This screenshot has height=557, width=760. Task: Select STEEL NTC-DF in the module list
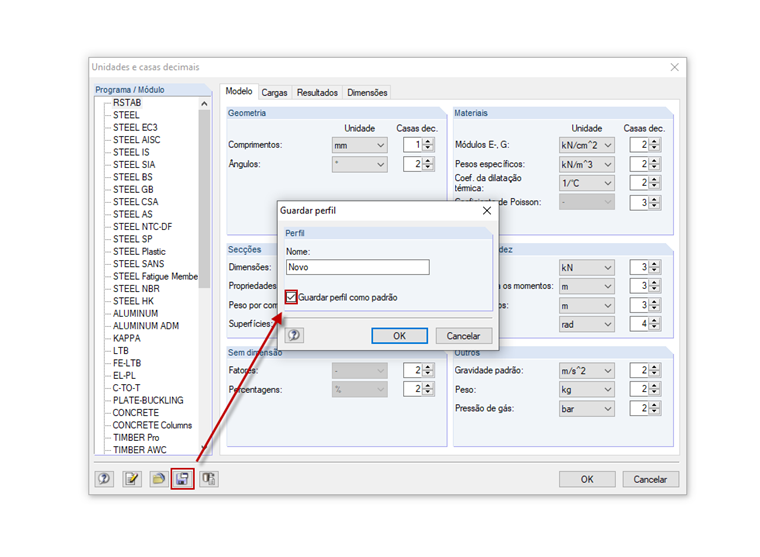(x=142, y=227)
